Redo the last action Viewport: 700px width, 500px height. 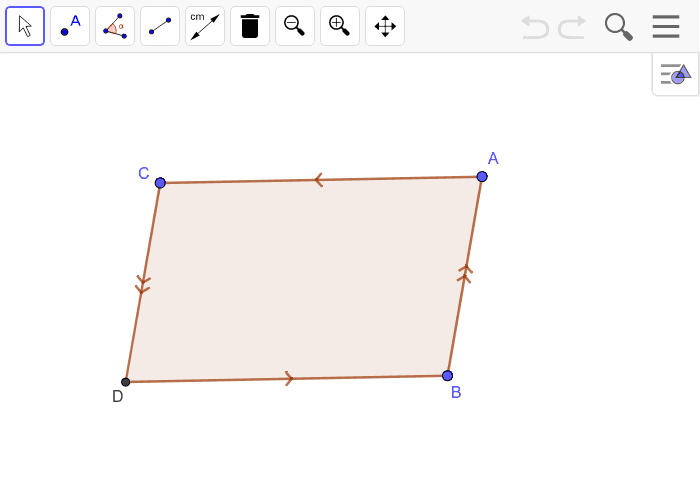[572, 27]
